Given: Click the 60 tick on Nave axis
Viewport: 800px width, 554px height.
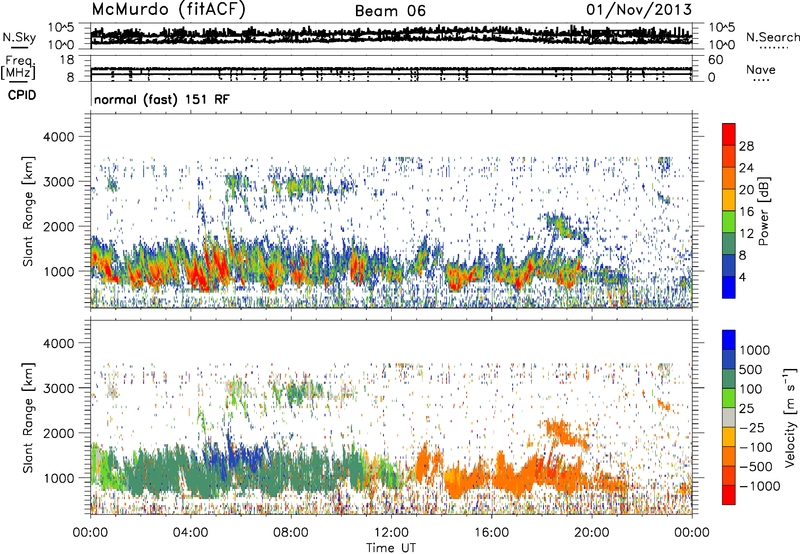Looking at the screenshot, I should tap(715, 60).
